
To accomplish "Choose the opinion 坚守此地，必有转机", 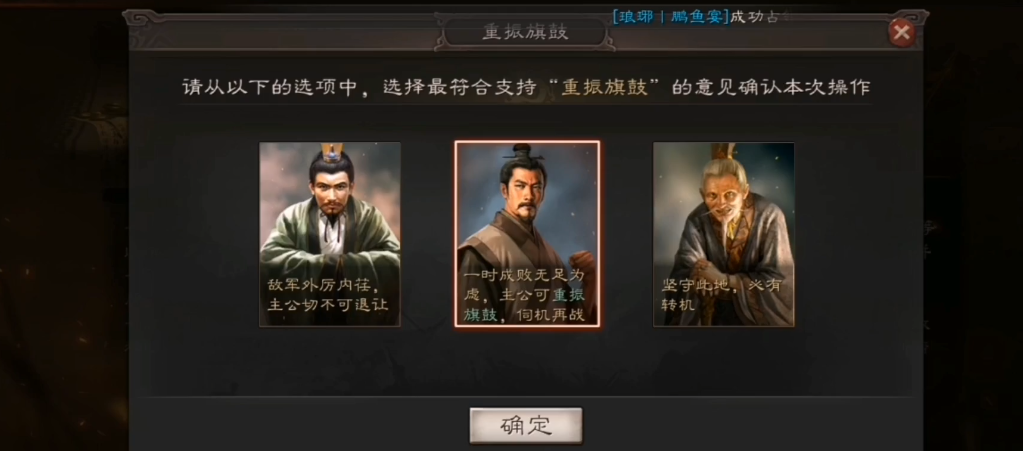I will [720, 295].
